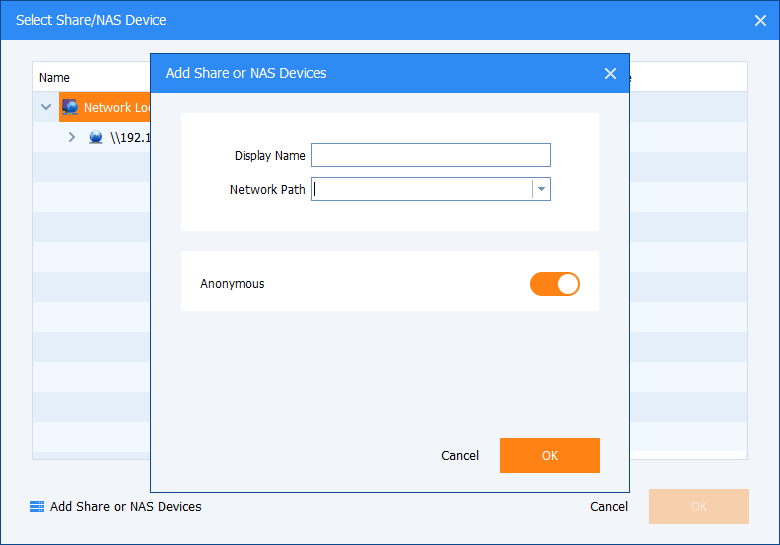Open the Network Path dropdown arrow
780x545 pixels.
pos(541,189)
